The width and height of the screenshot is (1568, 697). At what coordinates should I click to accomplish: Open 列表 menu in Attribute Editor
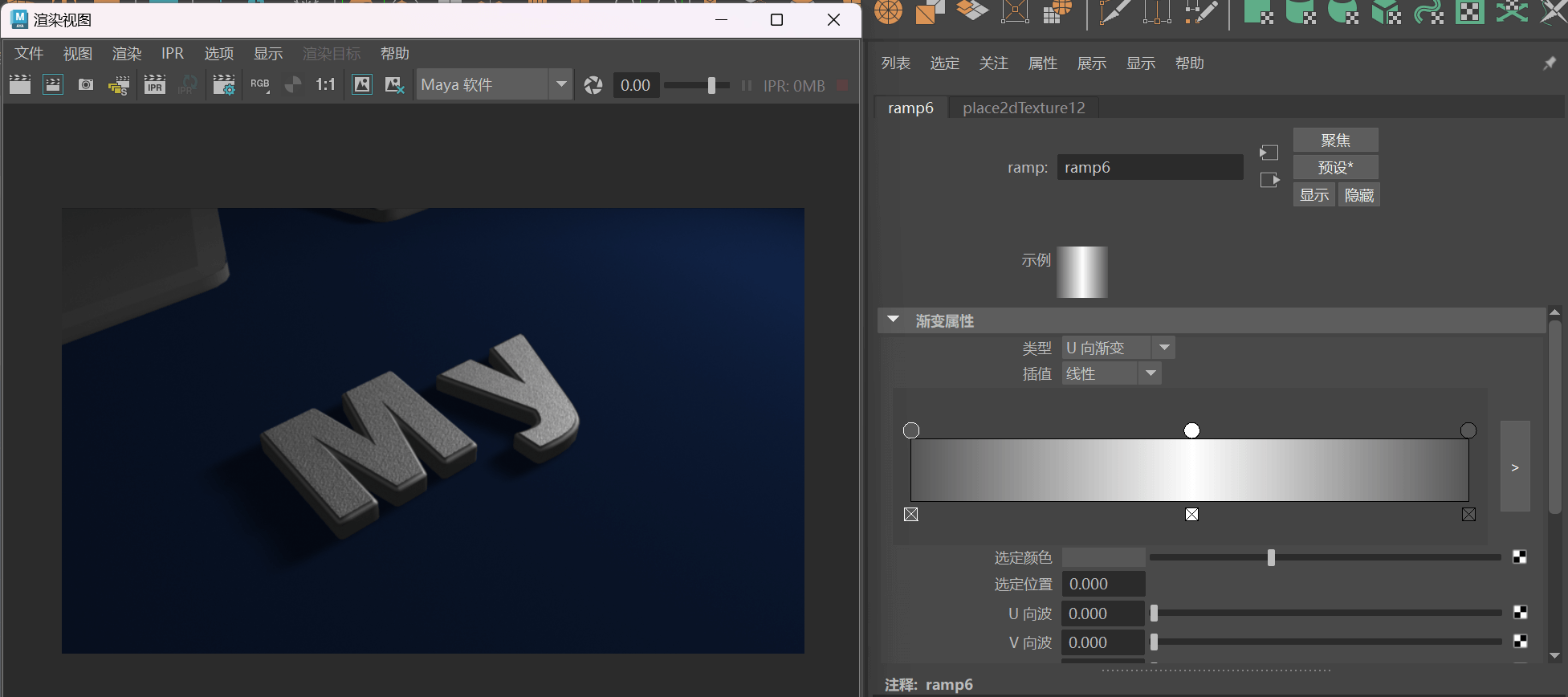(x=896, y=63)
